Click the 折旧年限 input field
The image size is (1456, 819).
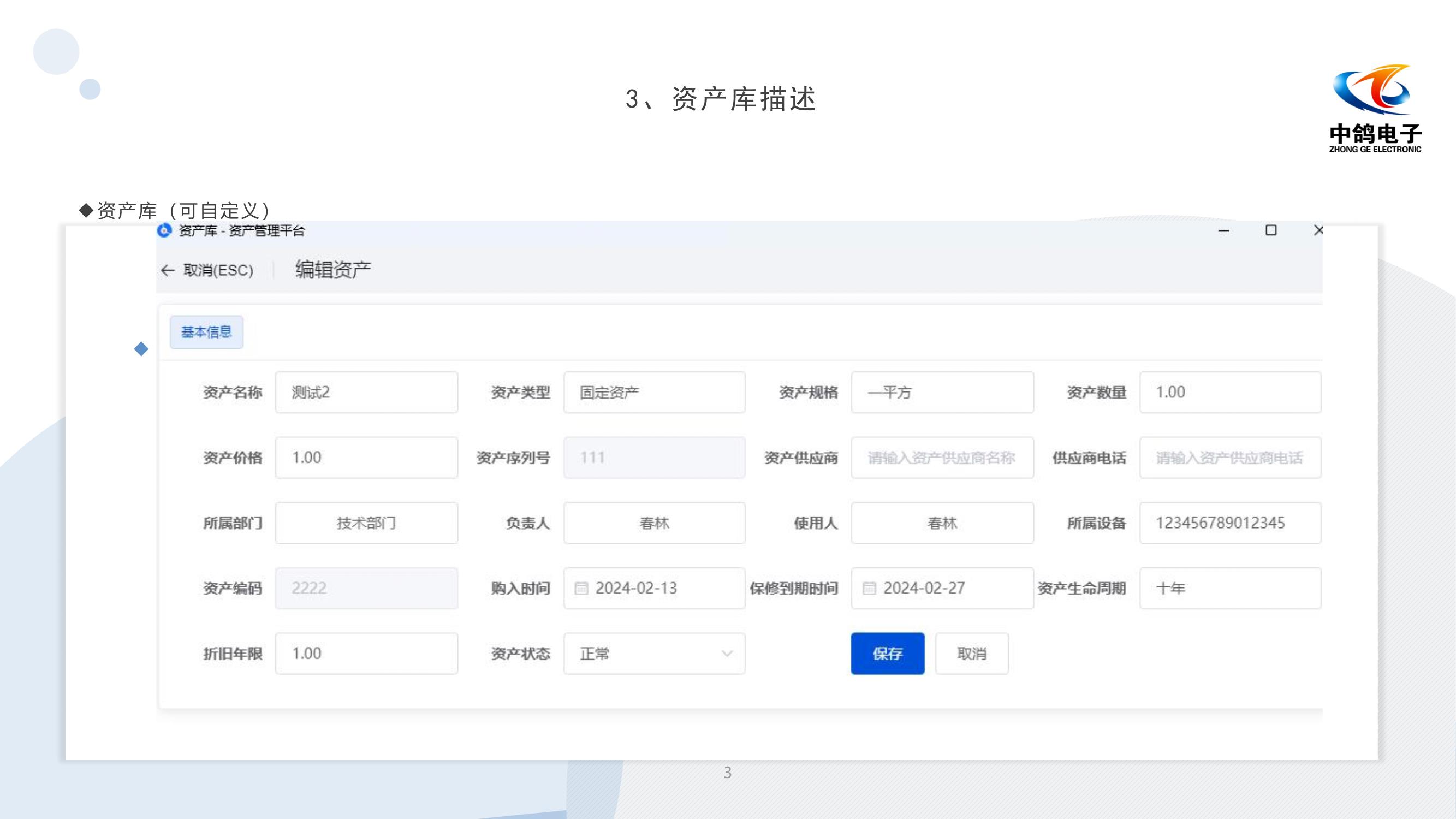click(x=367, y=654)
